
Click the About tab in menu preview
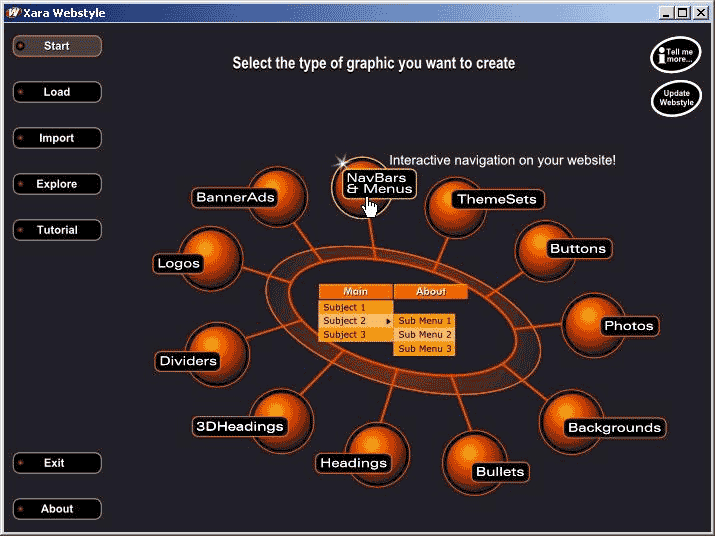tap(430, 291)
